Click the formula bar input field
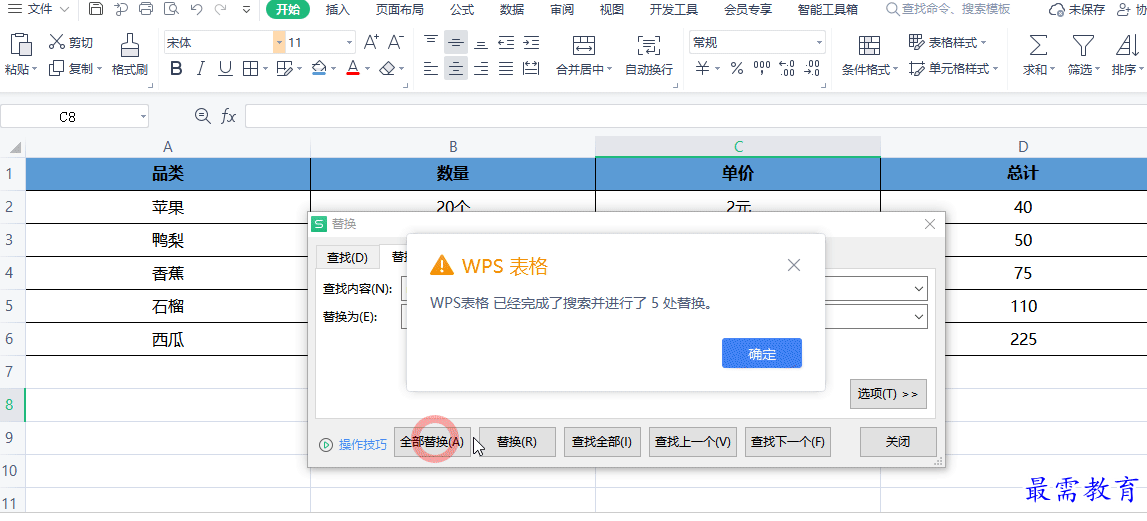Image resolution: width=1147 pixels, height=521 pixels. (x=696, y=116)
